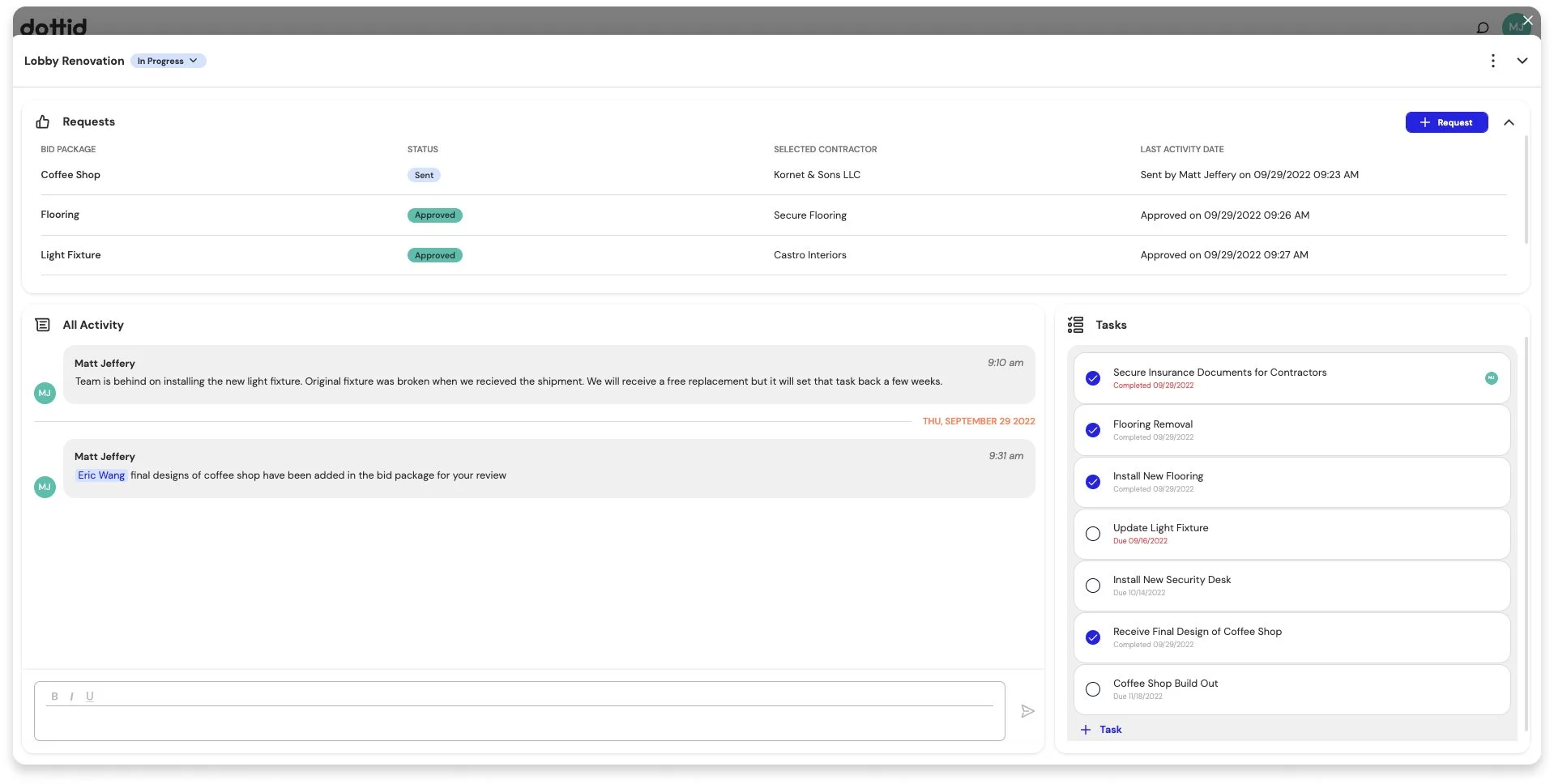Click the Requests table scrollbar
This screenshot has height=784, width=1554.
tap(1526, 190)
